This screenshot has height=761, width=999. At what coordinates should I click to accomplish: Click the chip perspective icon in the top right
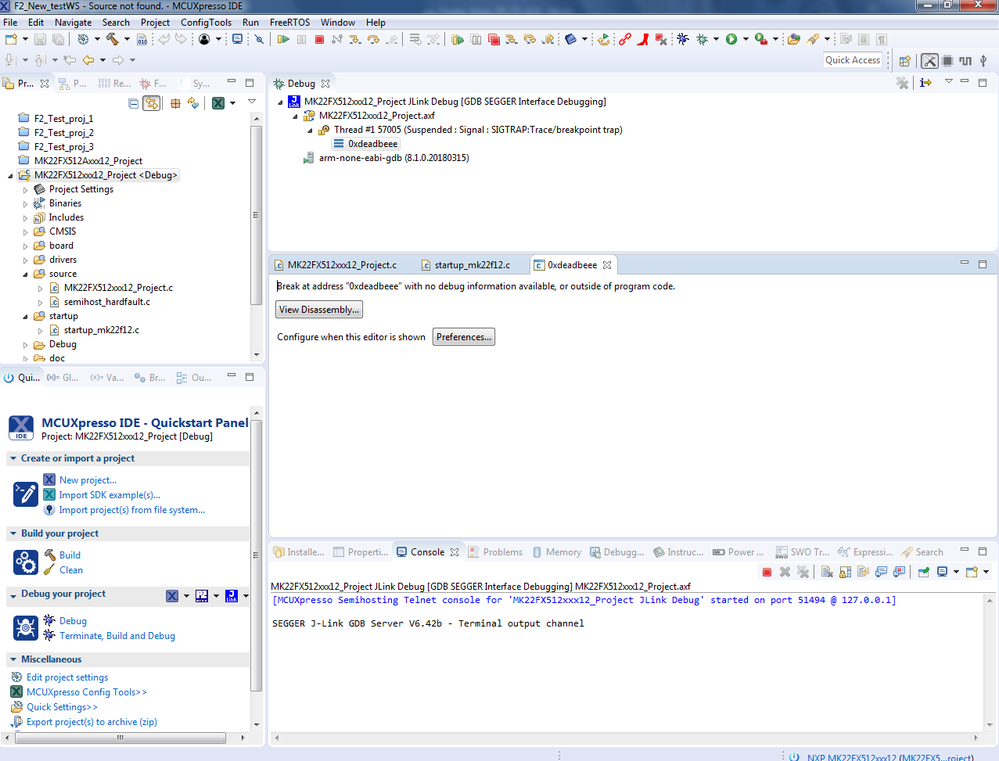pyautogui.click(x=947, y=61)
